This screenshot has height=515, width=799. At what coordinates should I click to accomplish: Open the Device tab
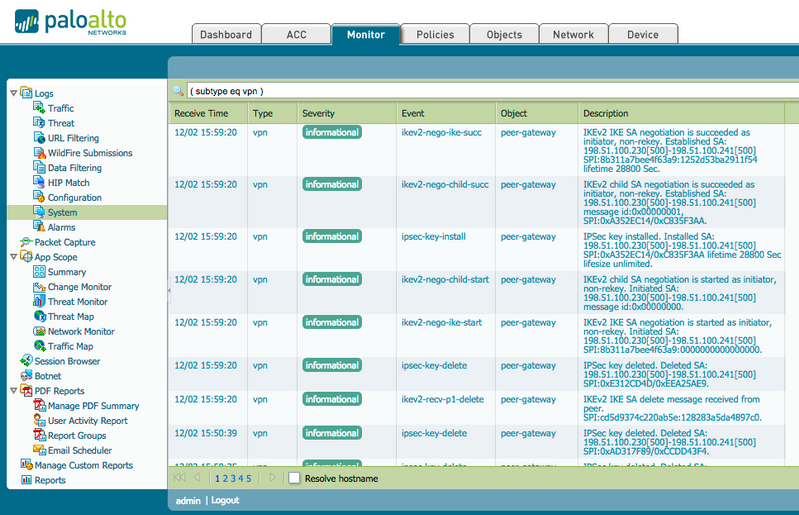click(x=643, y=34)
